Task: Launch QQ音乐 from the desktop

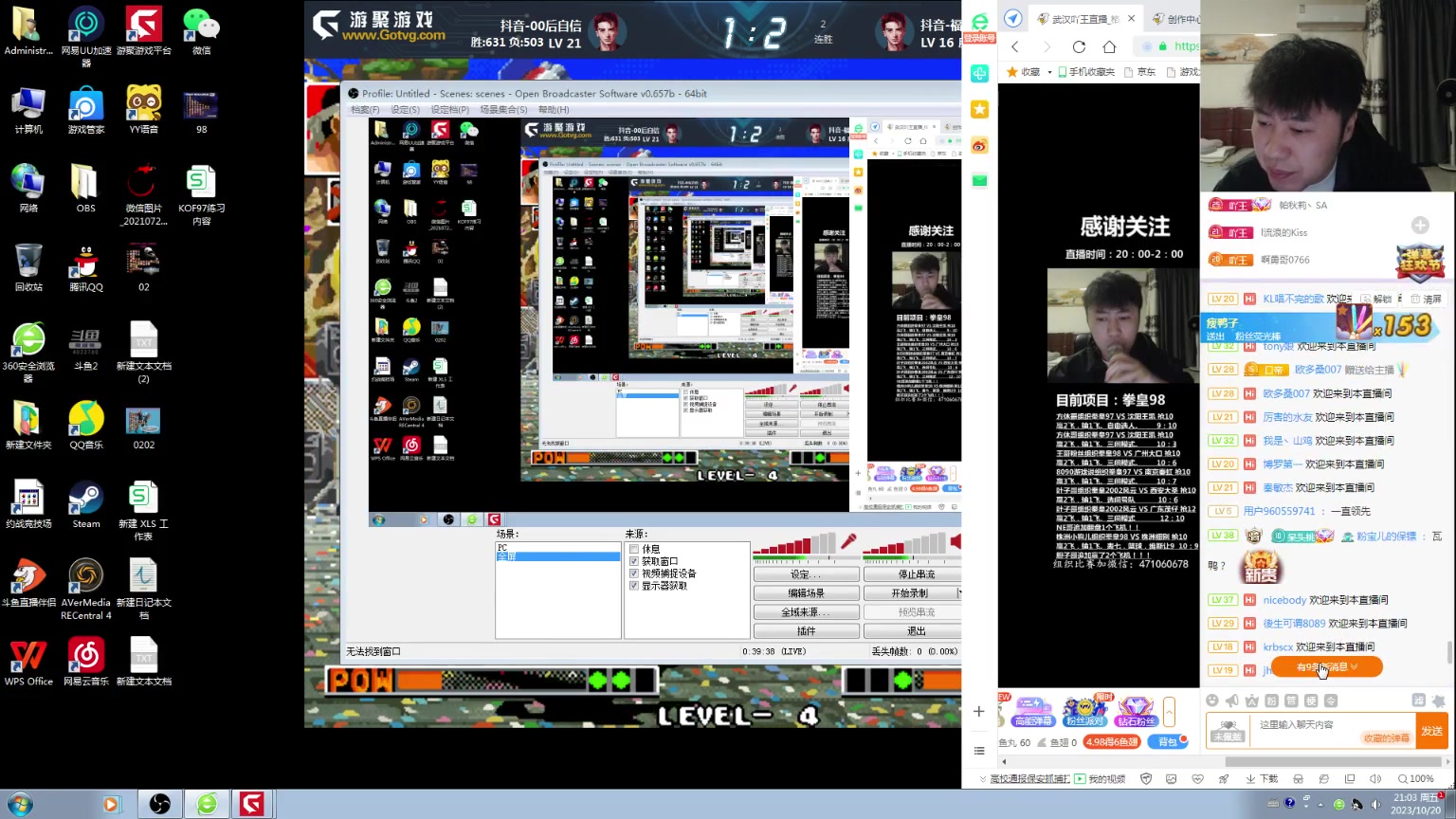Action: pyautogui.click(x=85, y=425)
